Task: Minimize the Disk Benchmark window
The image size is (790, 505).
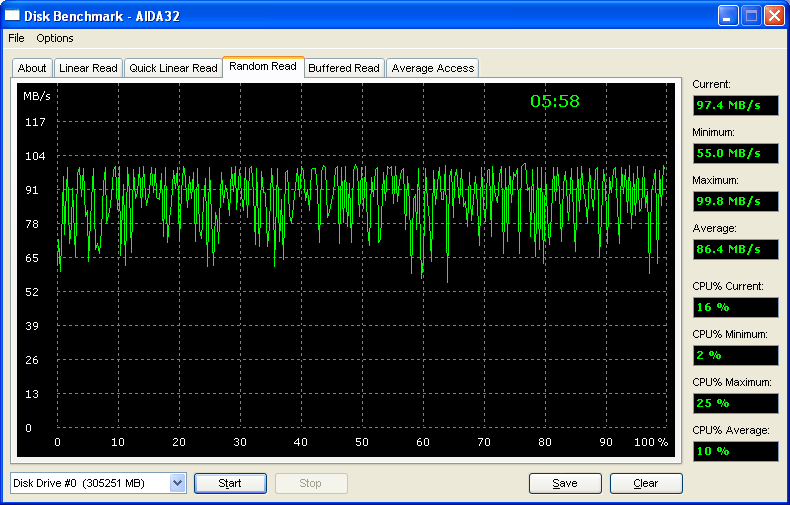Action: tap(728, 16)
